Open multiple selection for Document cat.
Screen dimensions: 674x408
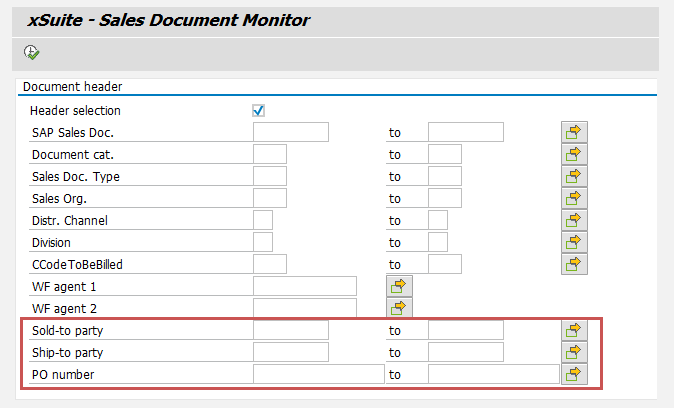573,154
